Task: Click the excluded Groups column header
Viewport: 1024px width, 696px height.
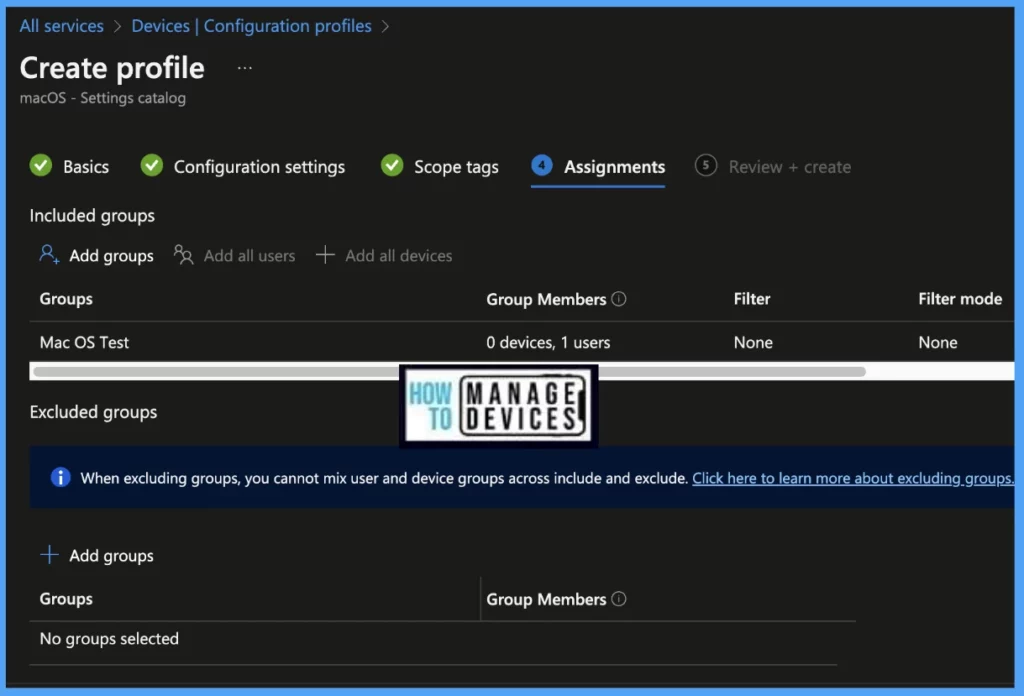Action: click(x=66, y=599)
